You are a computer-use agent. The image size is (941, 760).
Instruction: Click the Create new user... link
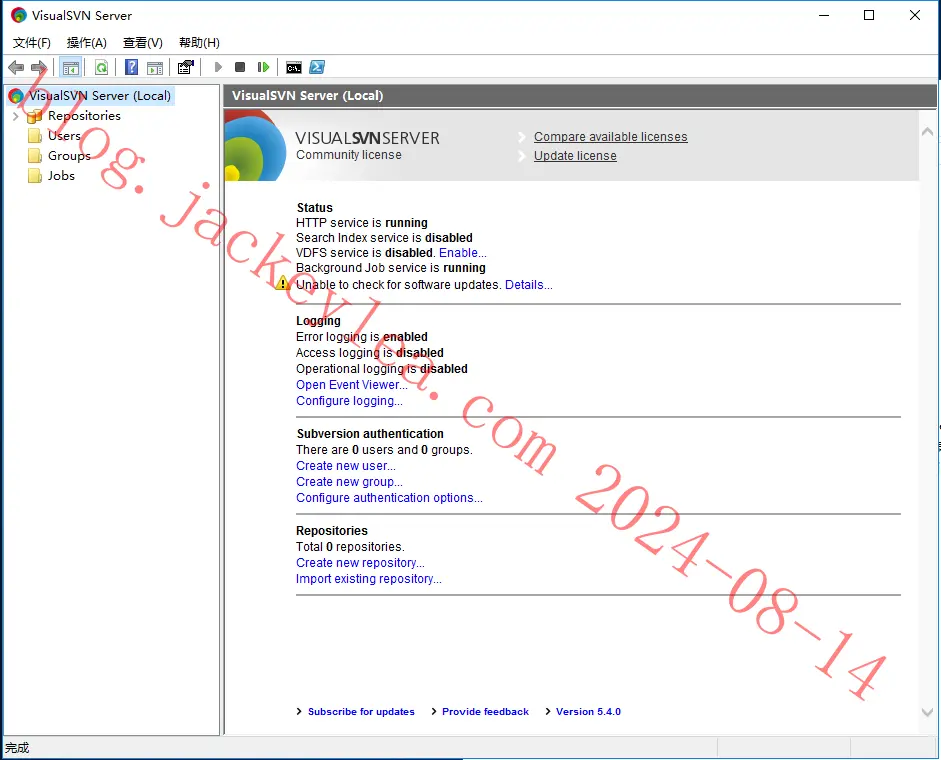(346, 466)
